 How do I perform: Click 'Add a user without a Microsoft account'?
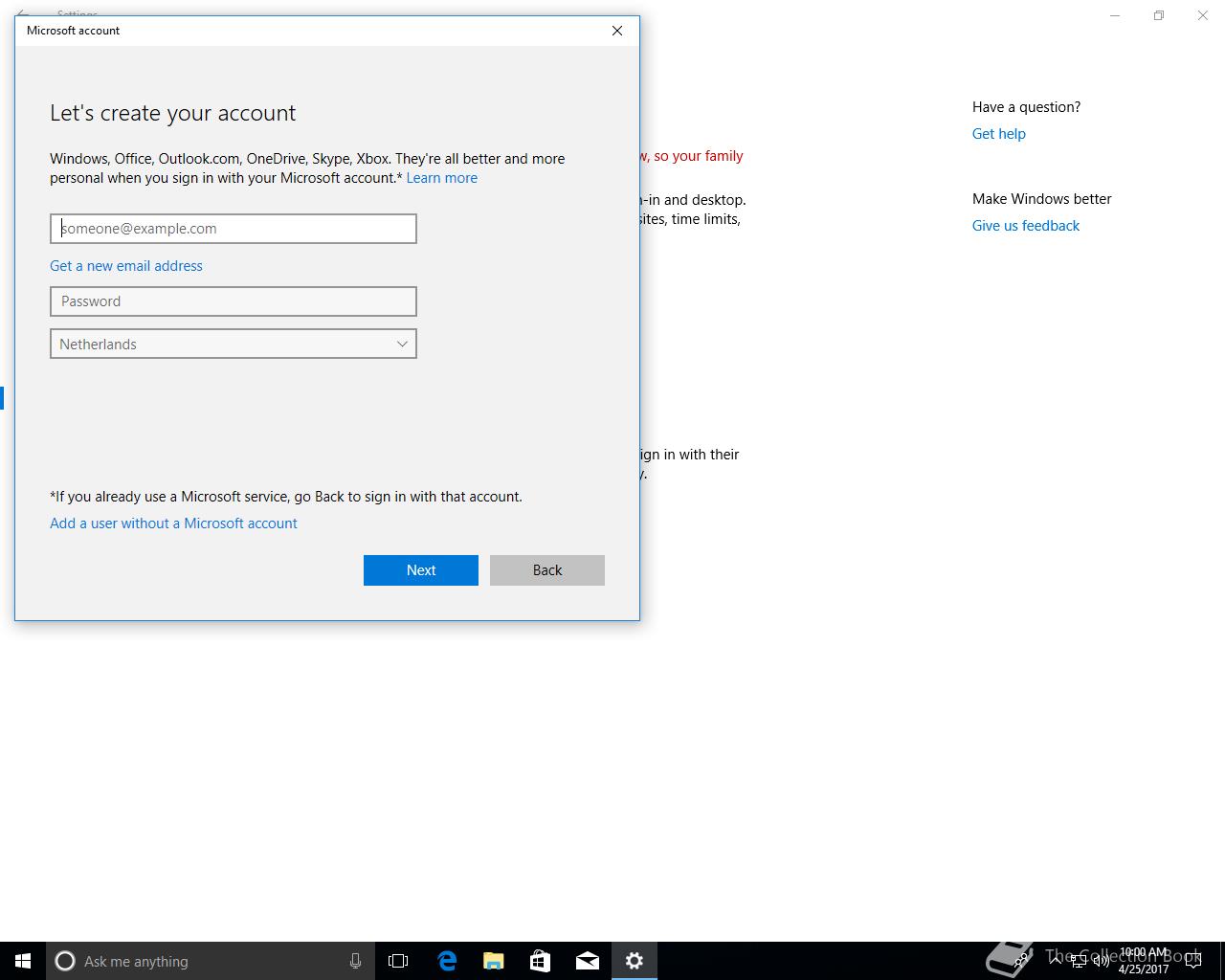pos(173,523)
